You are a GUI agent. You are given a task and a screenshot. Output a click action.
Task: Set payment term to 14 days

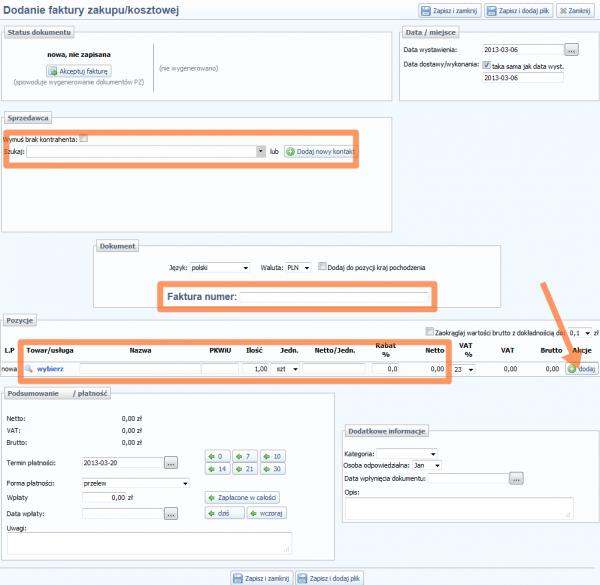(219, 468)
